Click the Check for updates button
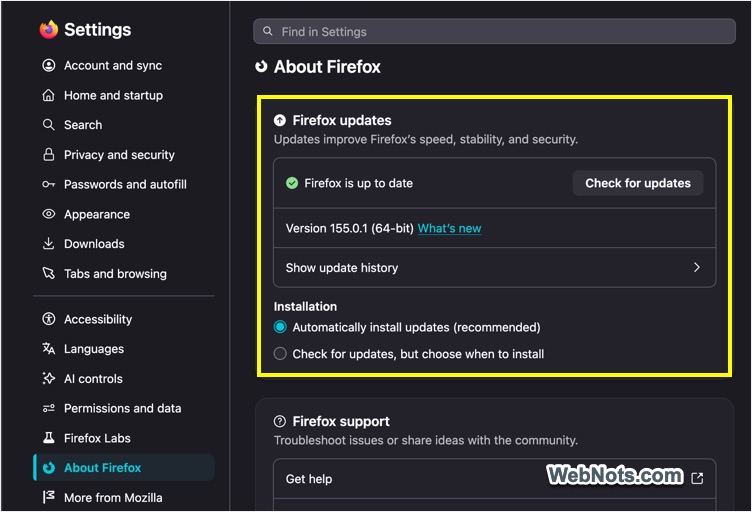Viewport: 752px width, 512px height. click(638, 183)
